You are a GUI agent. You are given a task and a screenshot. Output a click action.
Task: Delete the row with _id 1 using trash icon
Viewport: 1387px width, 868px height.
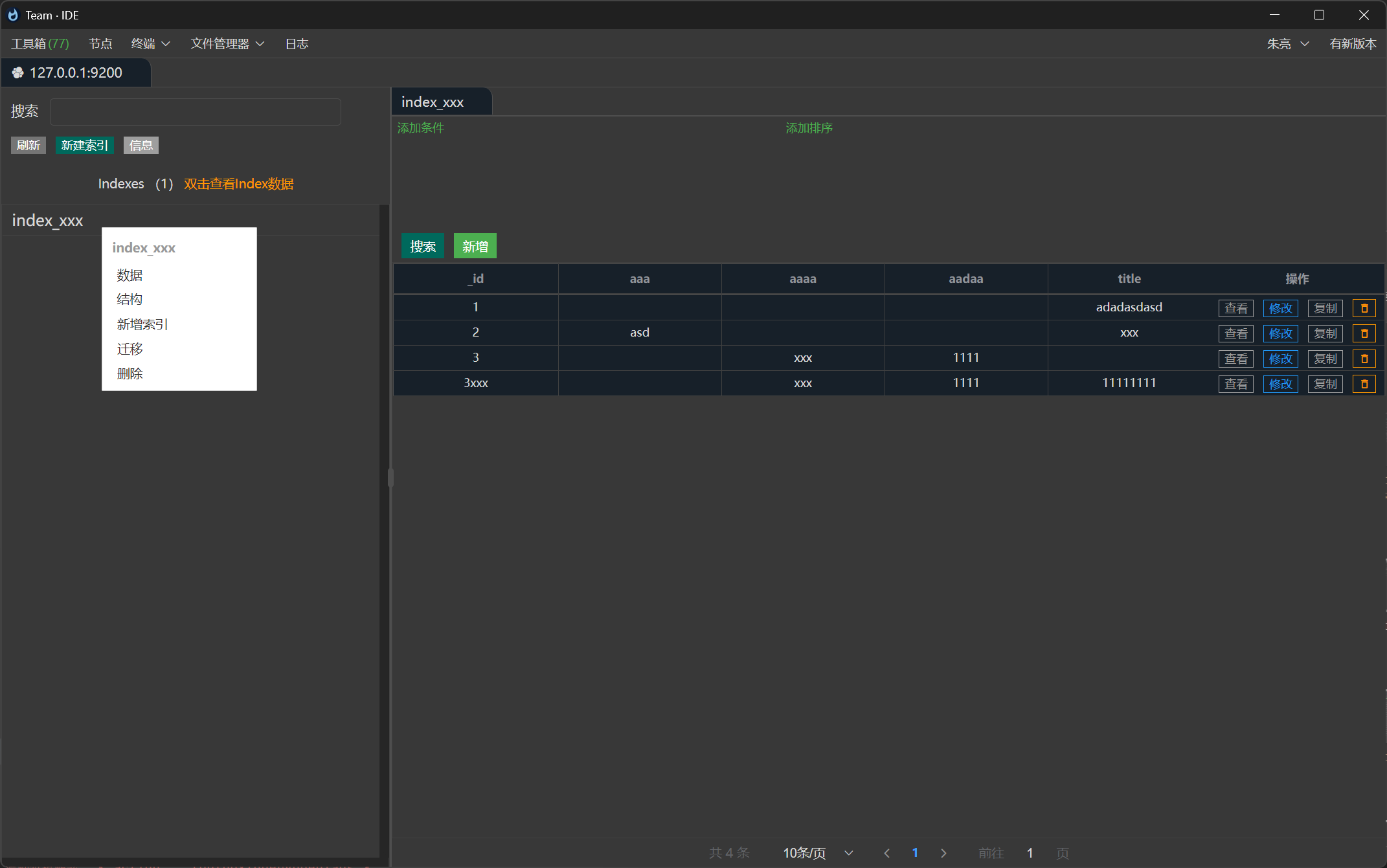point(1364,307)
